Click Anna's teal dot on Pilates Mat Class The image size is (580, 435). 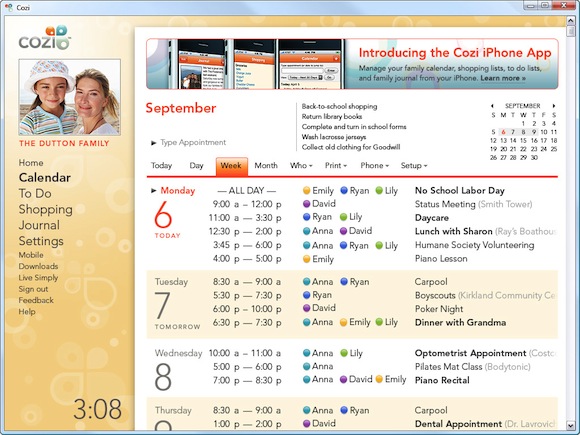[x=306, y=366]
